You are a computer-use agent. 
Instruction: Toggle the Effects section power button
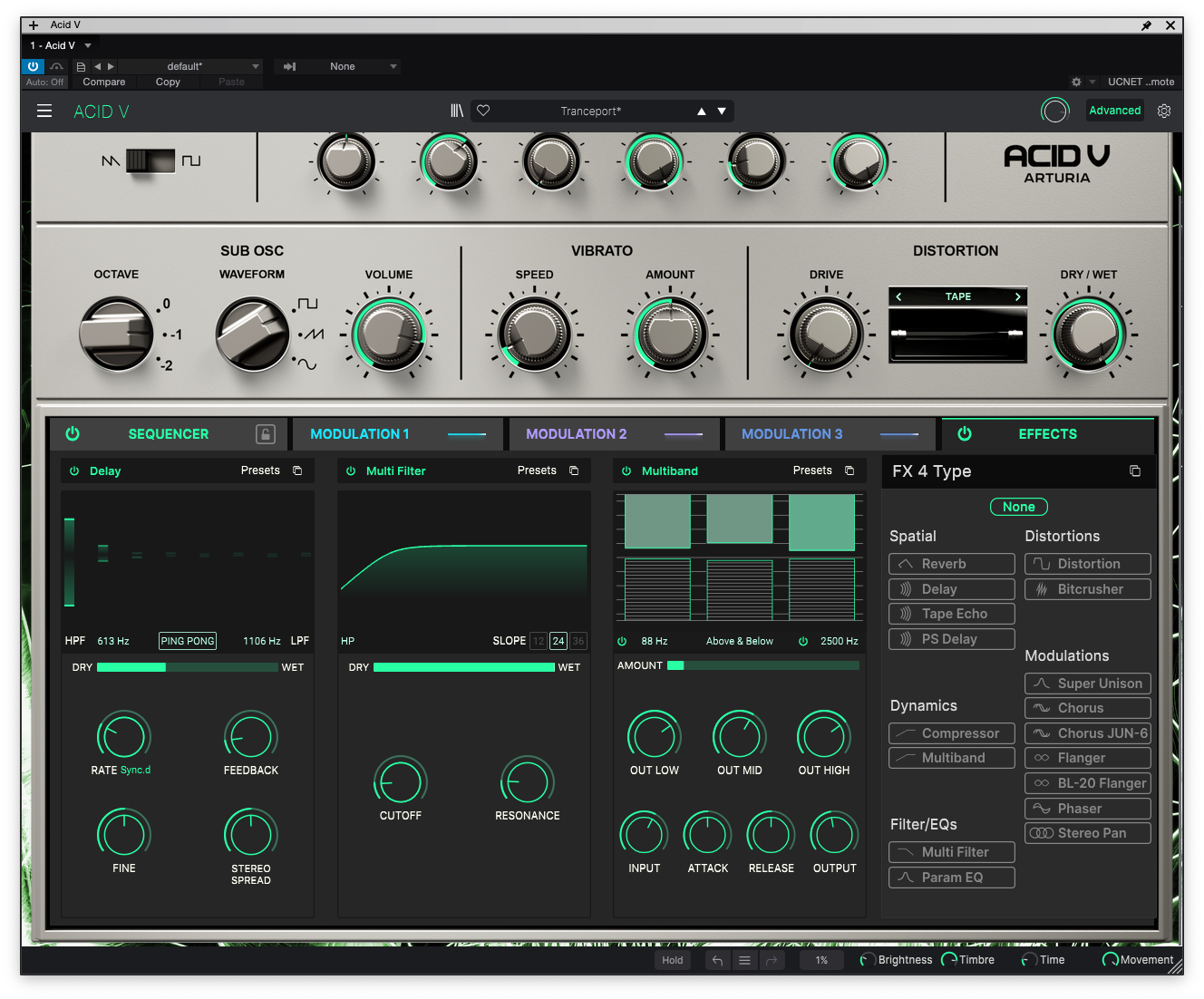[x=965, y=434]
